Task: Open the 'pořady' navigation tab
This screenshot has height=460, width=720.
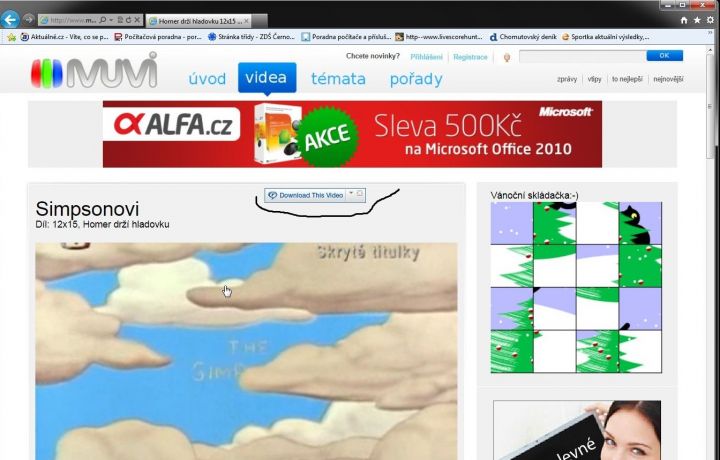Action: [416, 79]
